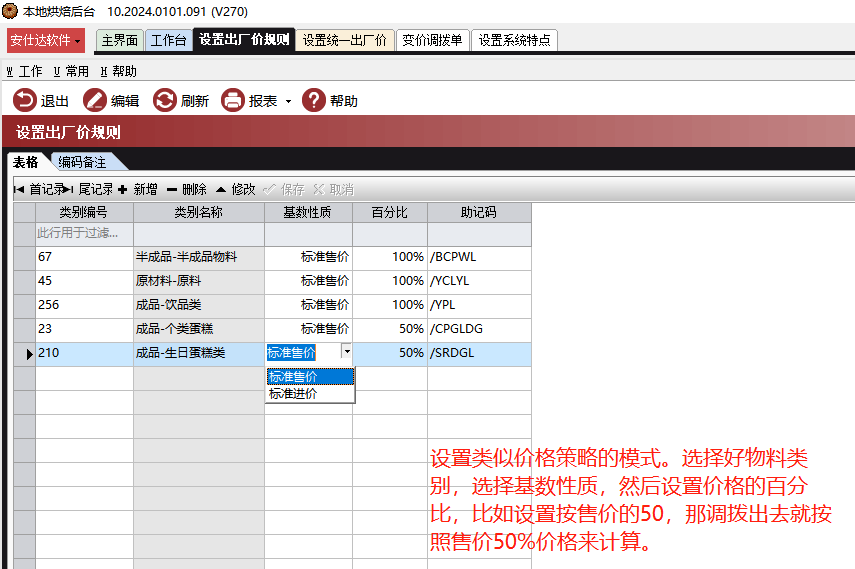Switch to the 工作台 tab
The image size is (855, 569).
168,40
